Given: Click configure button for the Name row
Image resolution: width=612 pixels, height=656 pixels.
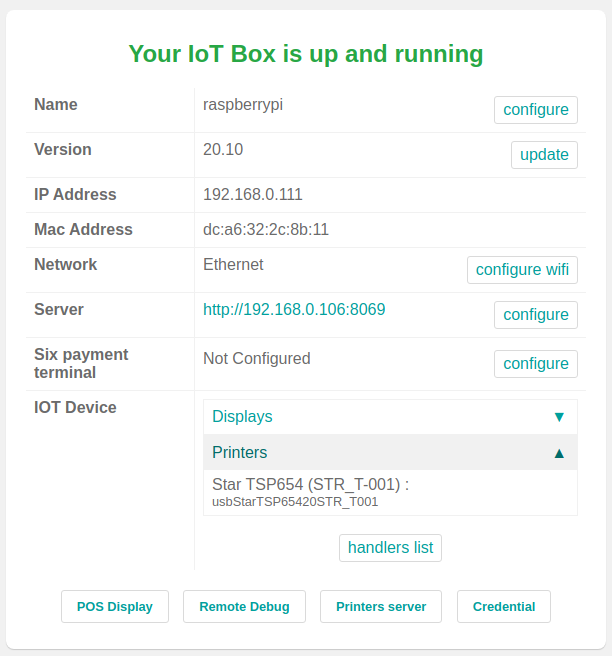Looking at the screenshot, I should click(535, 110).
